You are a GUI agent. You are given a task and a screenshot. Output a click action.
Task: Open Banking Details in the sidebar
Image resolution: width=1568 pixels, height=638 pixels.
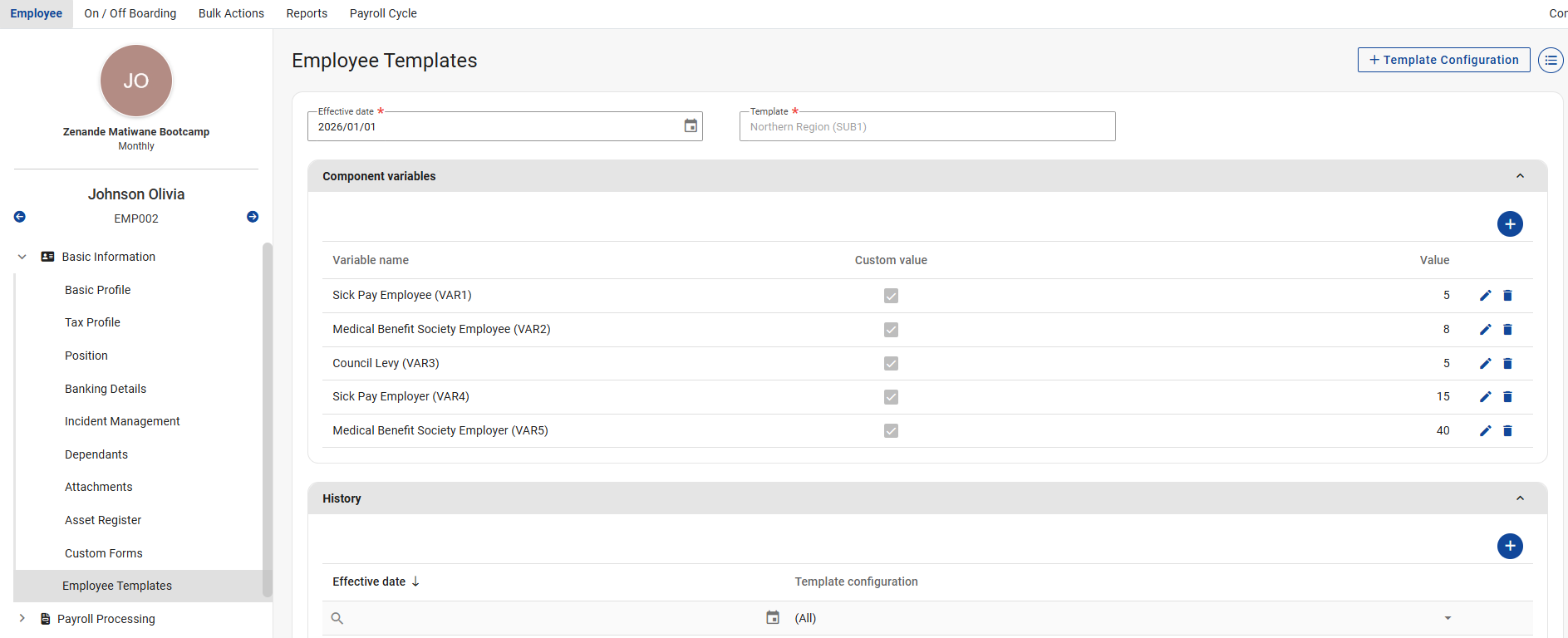coord(106,389)
